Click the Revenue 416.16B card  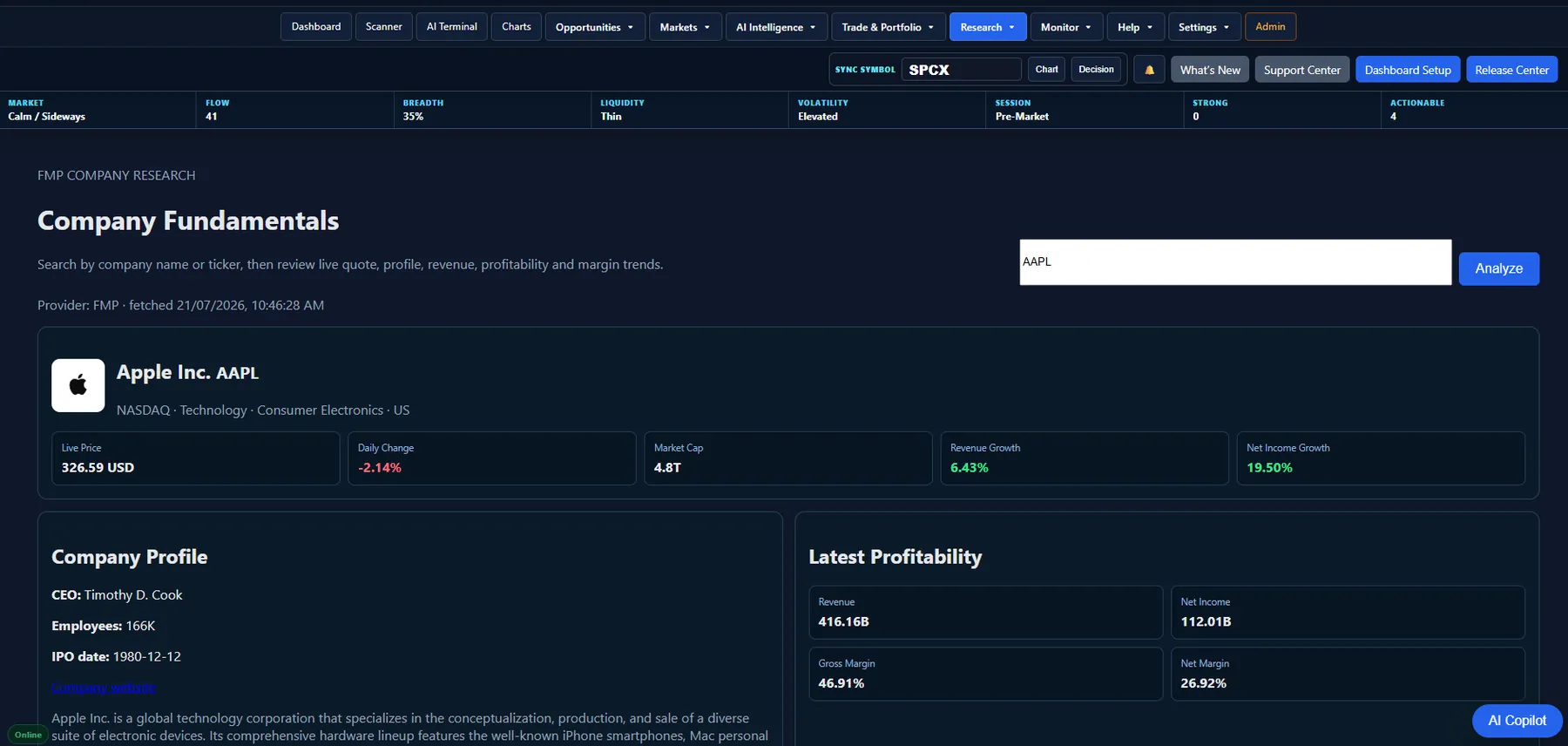[985, 613]
